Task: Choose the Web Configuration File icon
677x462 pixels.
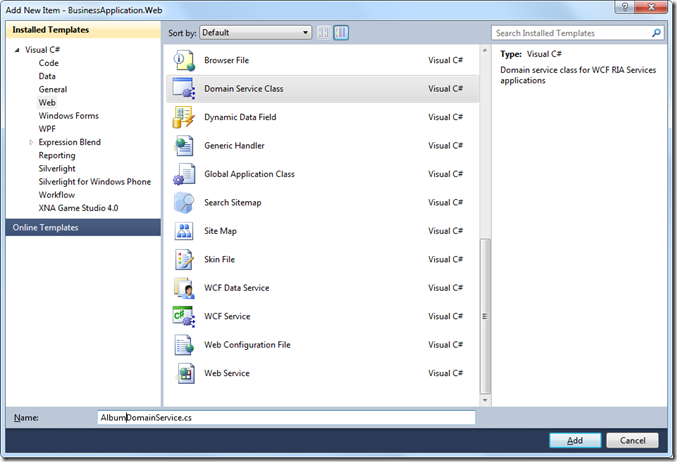Action: [x=184, y=345]
